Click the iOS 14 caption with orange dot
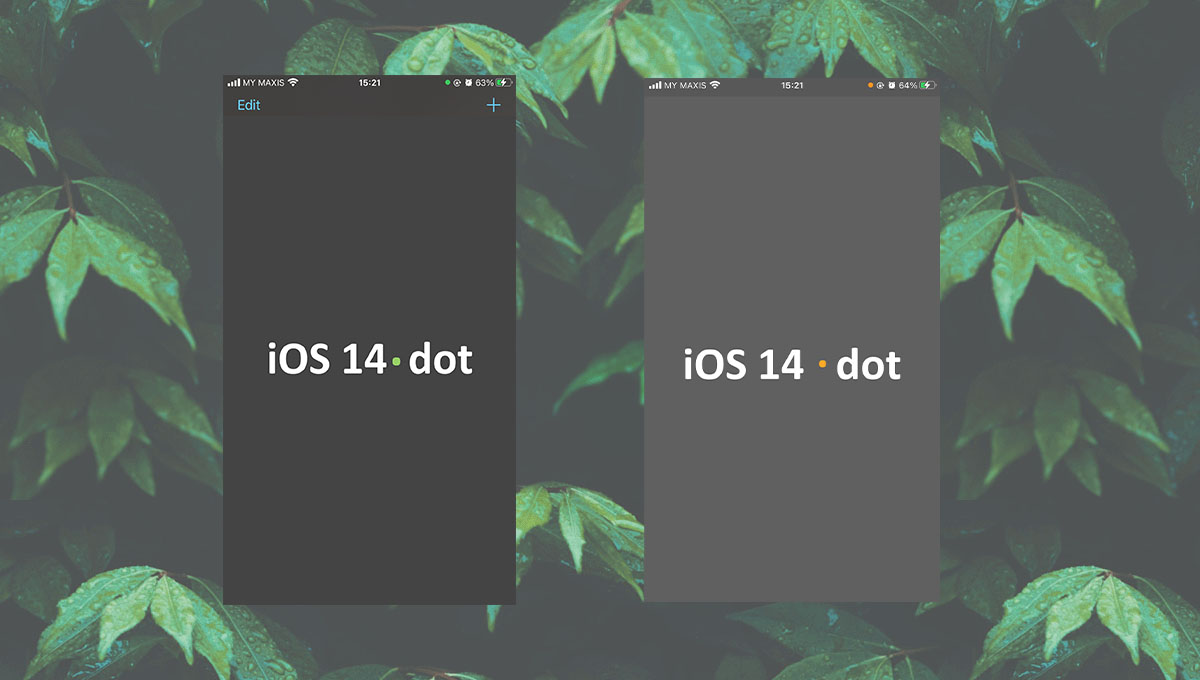1200x680 pixels. (792, 365)
